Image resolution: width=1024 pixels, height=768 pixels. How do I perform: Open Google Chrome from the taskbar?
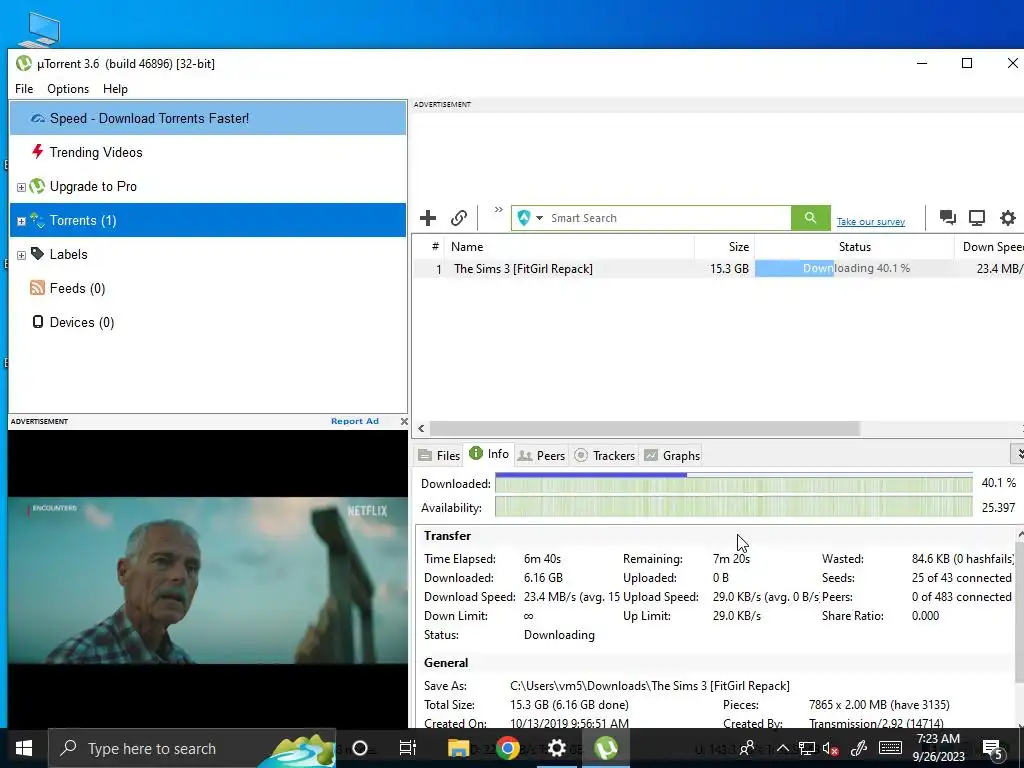[507, 748]
